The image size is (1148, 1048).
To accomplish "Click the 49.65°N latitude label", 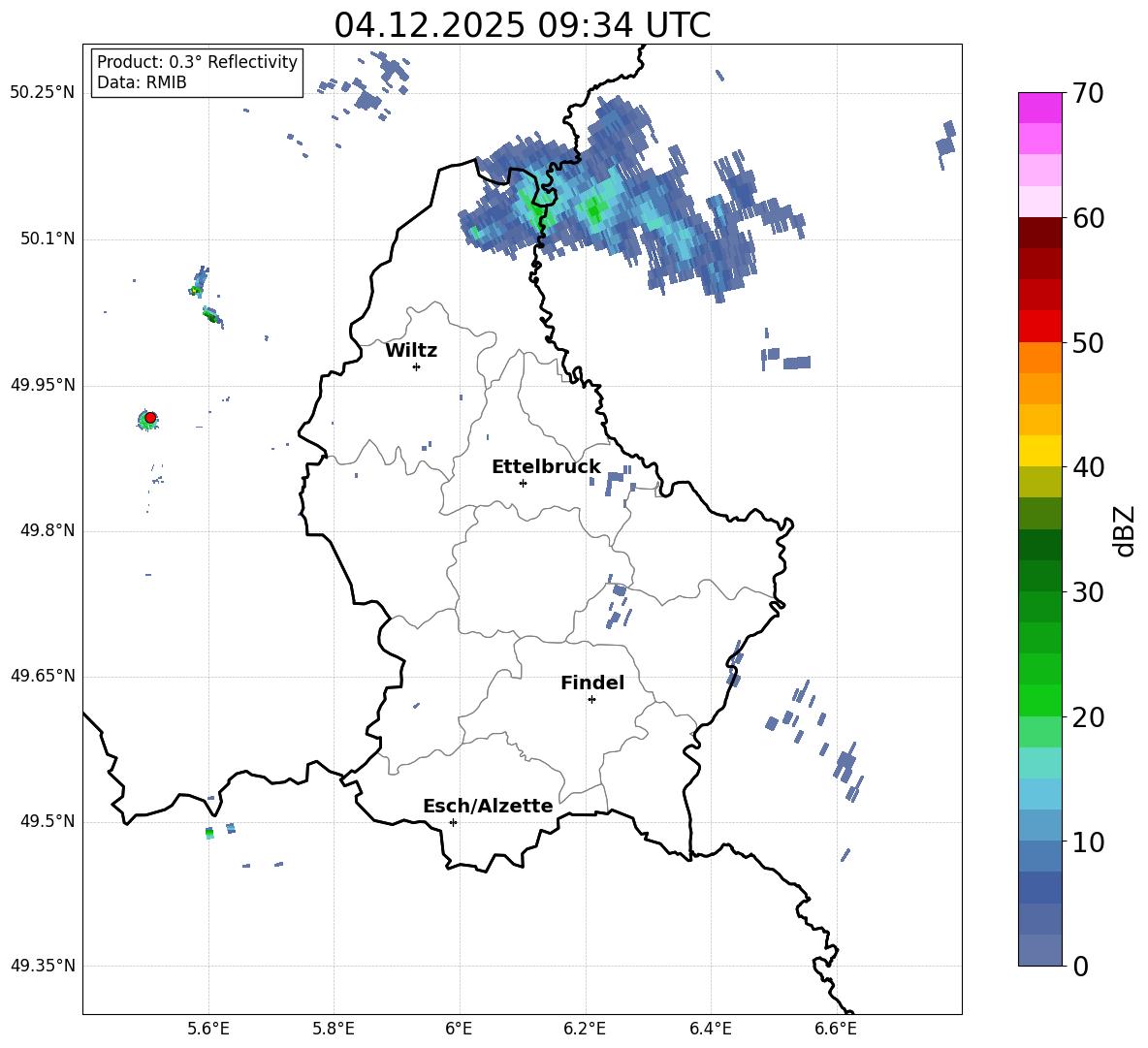I will coord(43,676).
